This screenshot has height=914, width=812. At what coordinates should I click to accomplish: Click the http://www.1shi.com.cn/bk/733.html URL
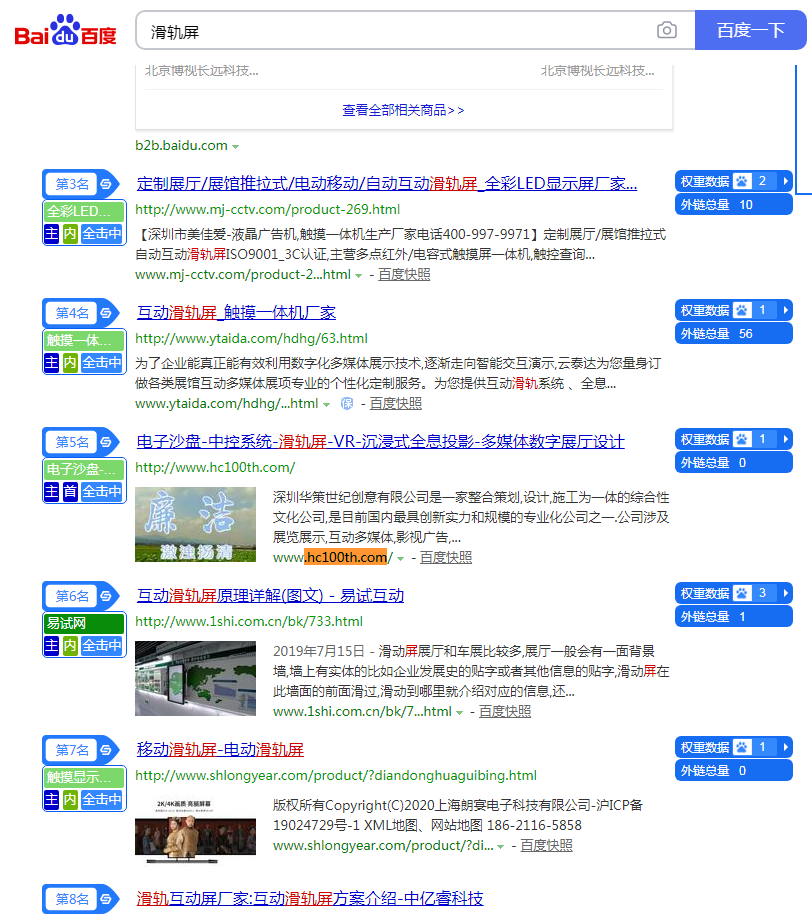click(x=249, y=621)
